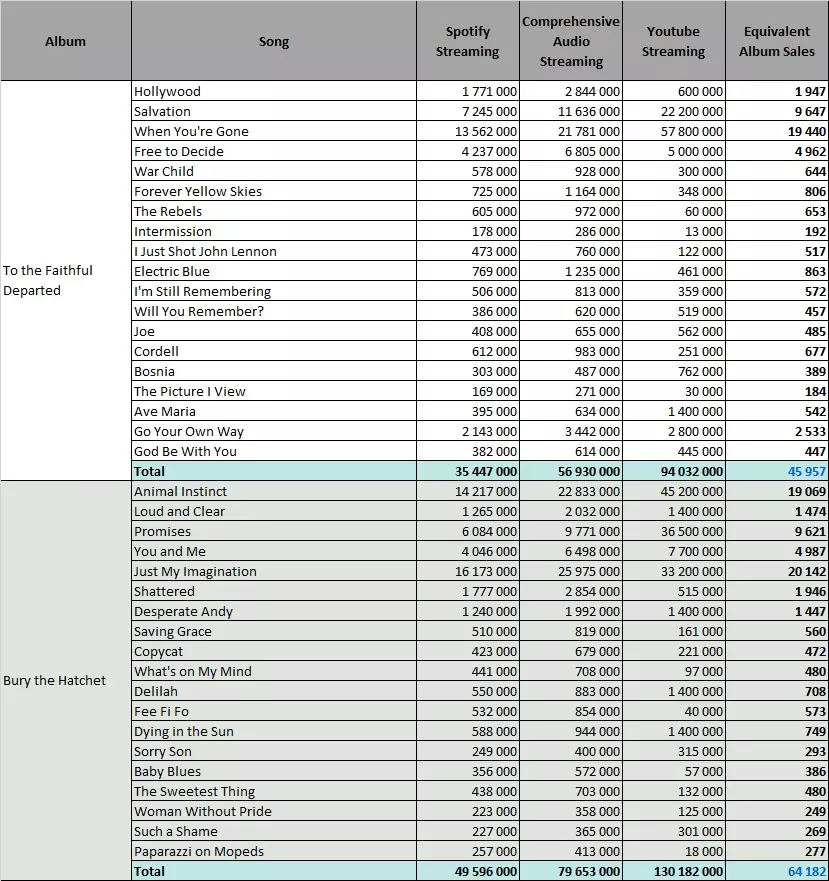This screenshot has width=829, height=881.
Task: Select the song cell "Salvation"
Action: 274,111
